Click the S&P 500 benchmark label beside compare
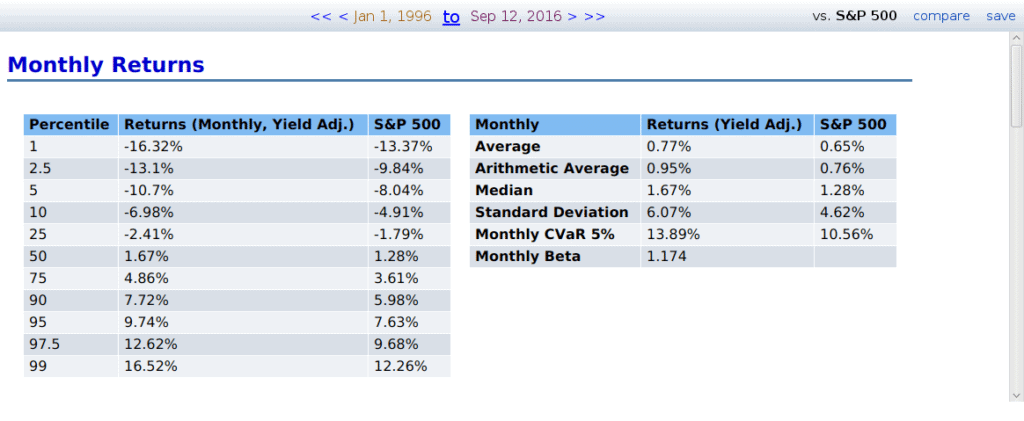The height and width of the screenshot is (421, 1024). point(866,16)
